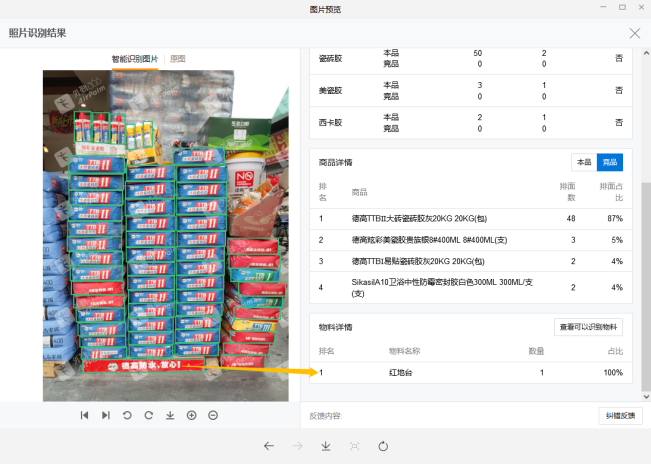This screenshot has height=465, width=651.
Task: Click scrollbar down arrow in results panel
Action: [646, 397]
